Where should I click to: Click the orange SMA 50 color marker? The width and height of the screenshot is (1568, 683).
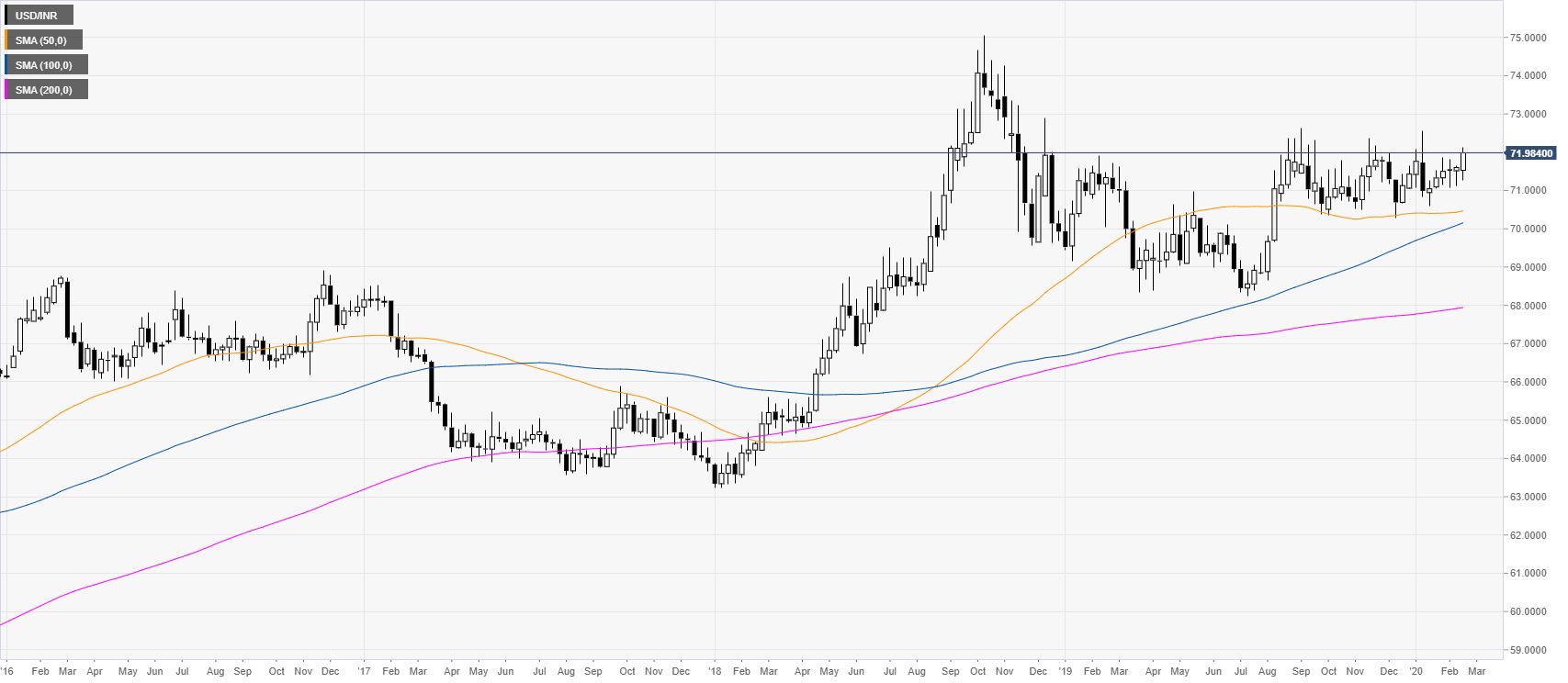click(6, 40)
